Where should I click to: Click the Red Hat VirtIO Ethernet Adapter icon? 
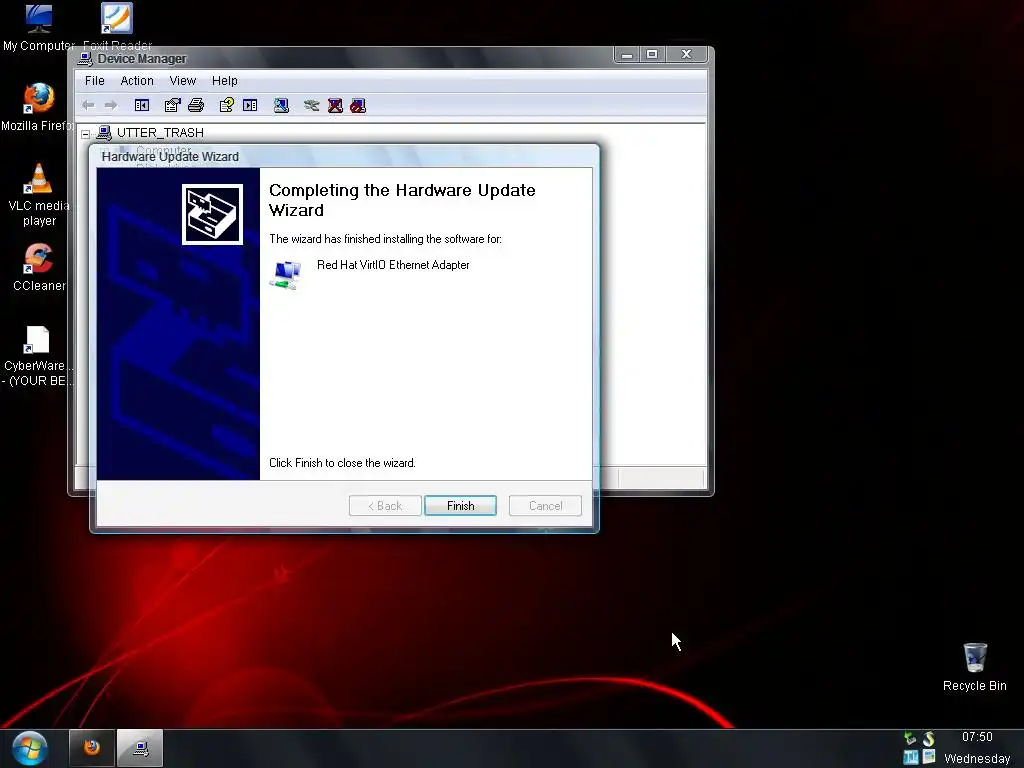[x=285, y=274]
